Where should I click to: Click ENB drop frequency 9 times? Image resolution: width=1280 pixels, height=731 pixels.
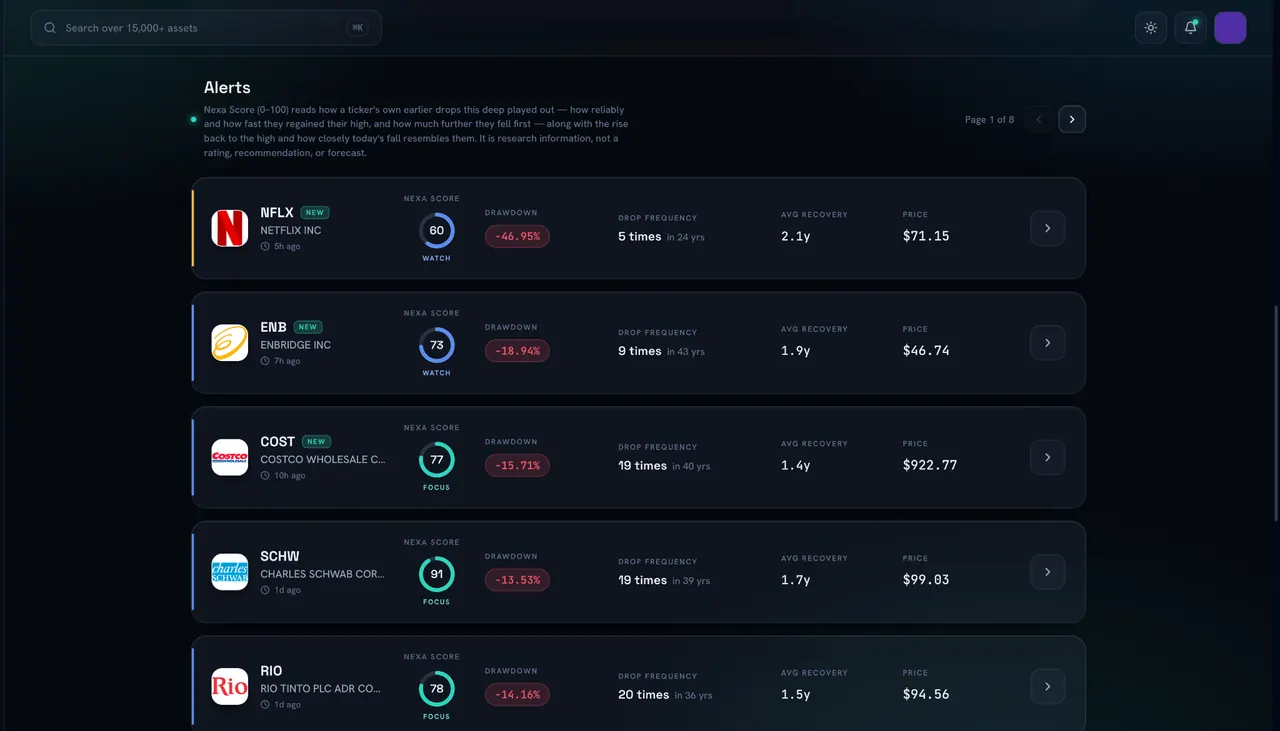pos(640,351)
